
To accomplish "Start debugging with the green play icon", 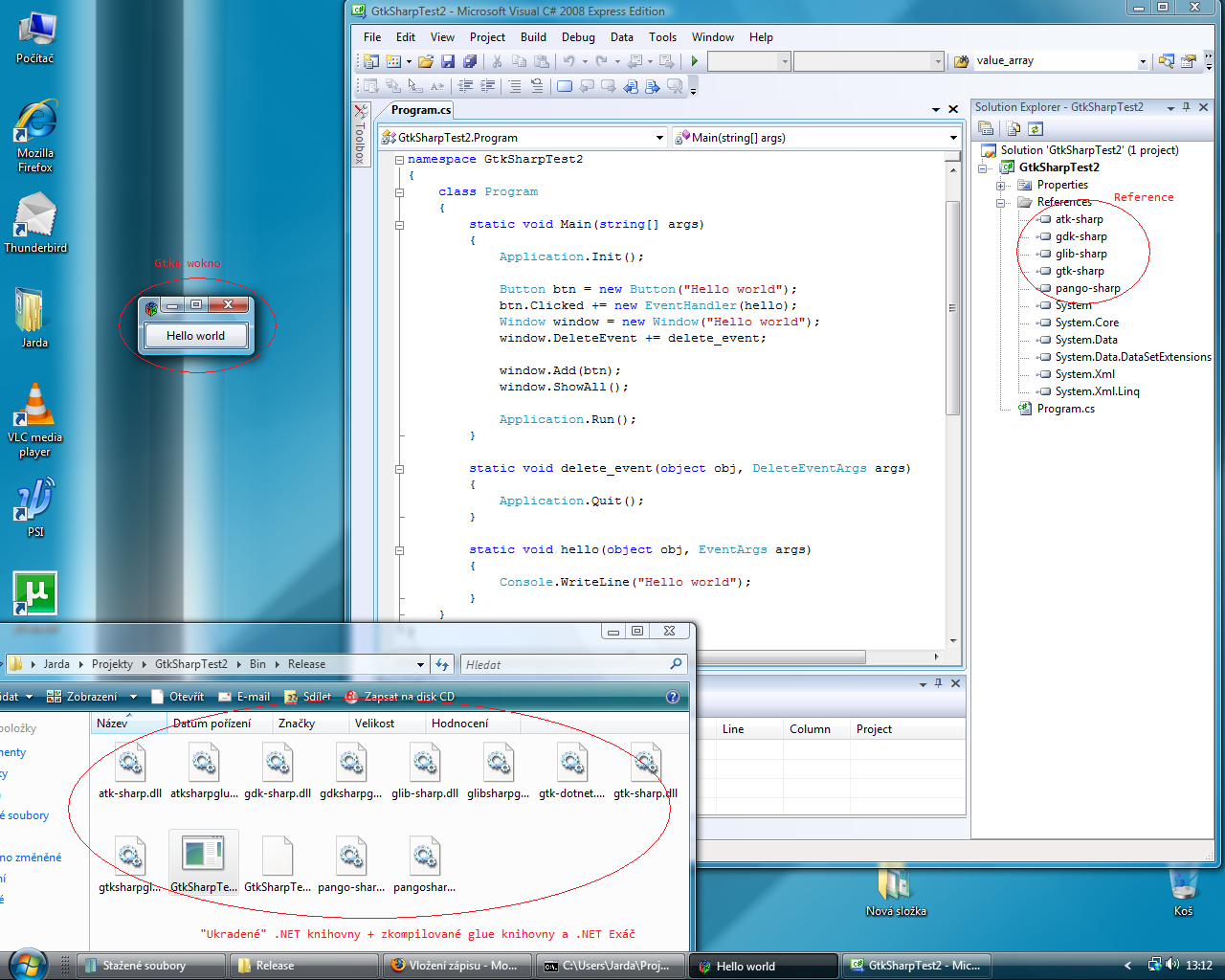I will coord(695,61).
